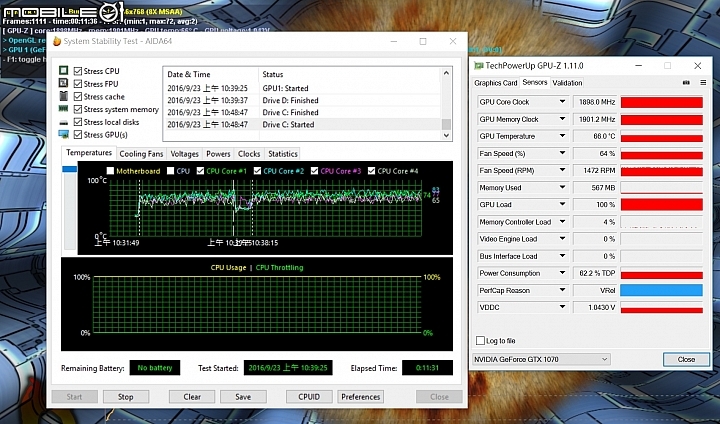Open Preferences button
This screenshot has width=720, height=424.
click(x=360, y=397)
